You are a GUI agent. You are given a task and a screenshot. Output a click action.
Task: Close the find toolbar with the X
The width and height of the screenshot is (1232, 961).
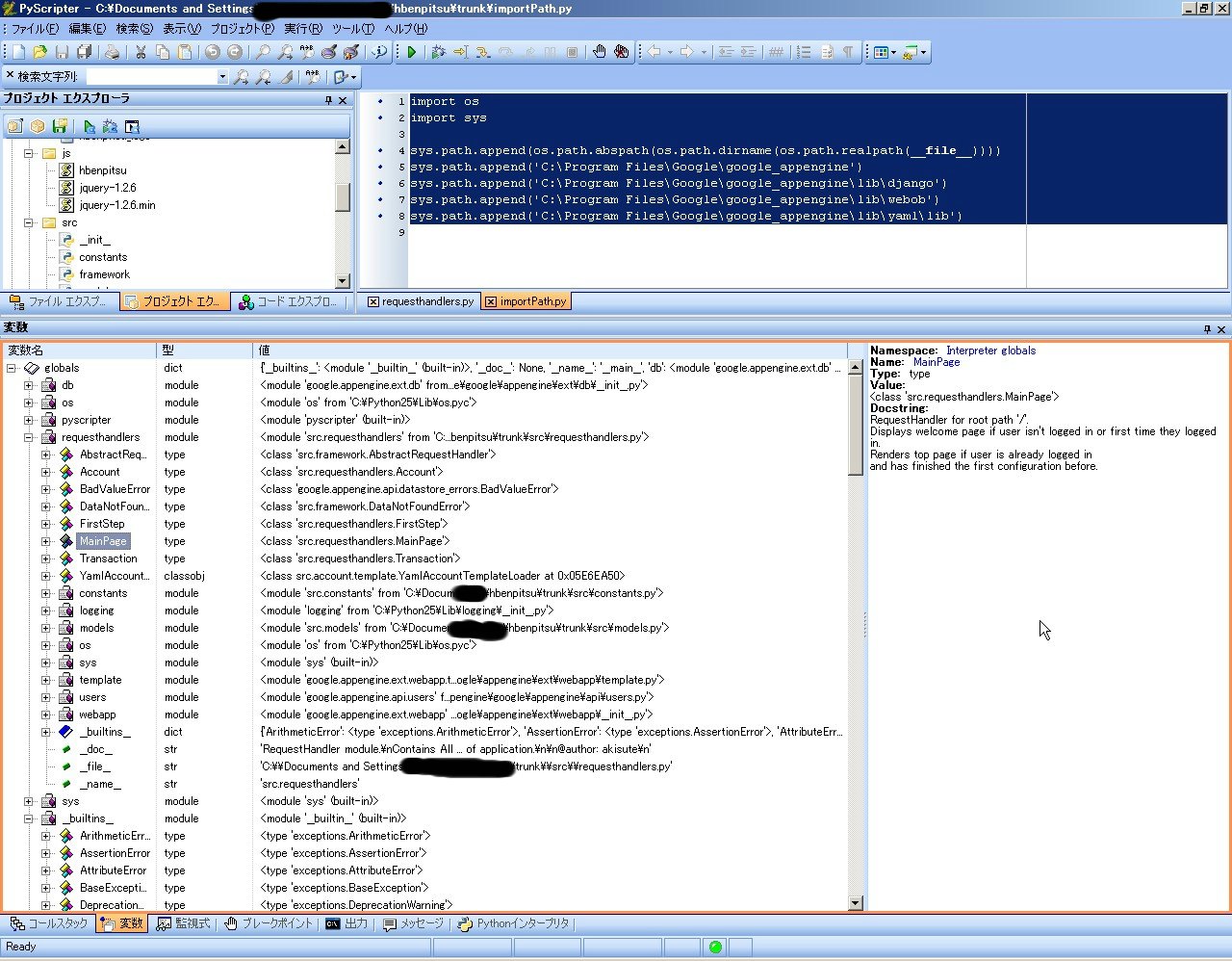coord(10,75)
